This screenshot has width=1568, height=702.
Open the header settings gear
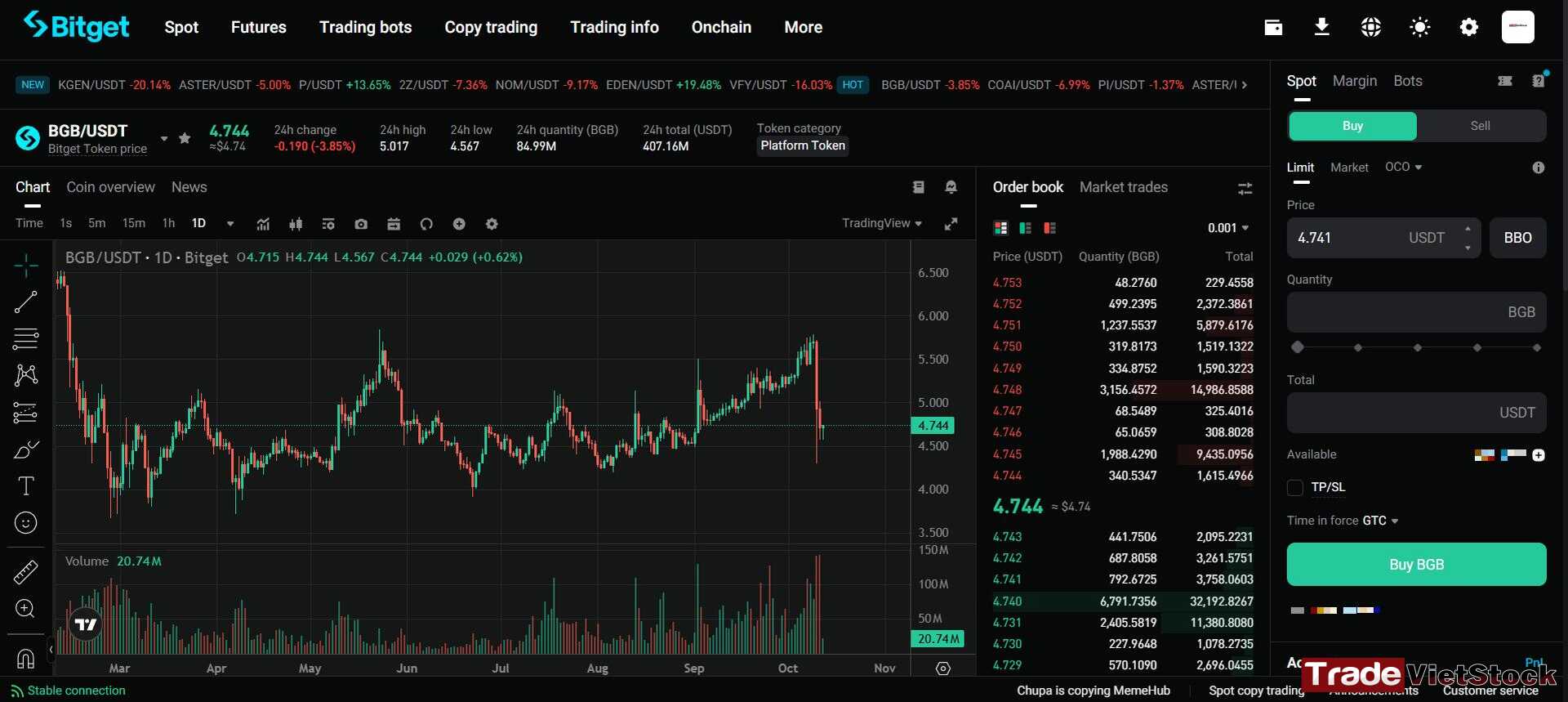tap(1469, 27)
